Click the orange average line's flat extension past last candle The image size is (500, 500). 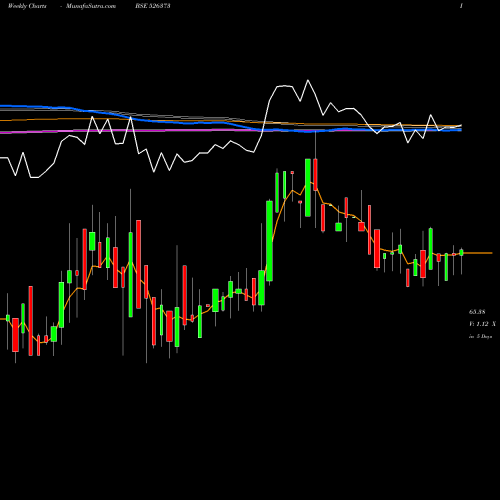click(x=478, y=253)
